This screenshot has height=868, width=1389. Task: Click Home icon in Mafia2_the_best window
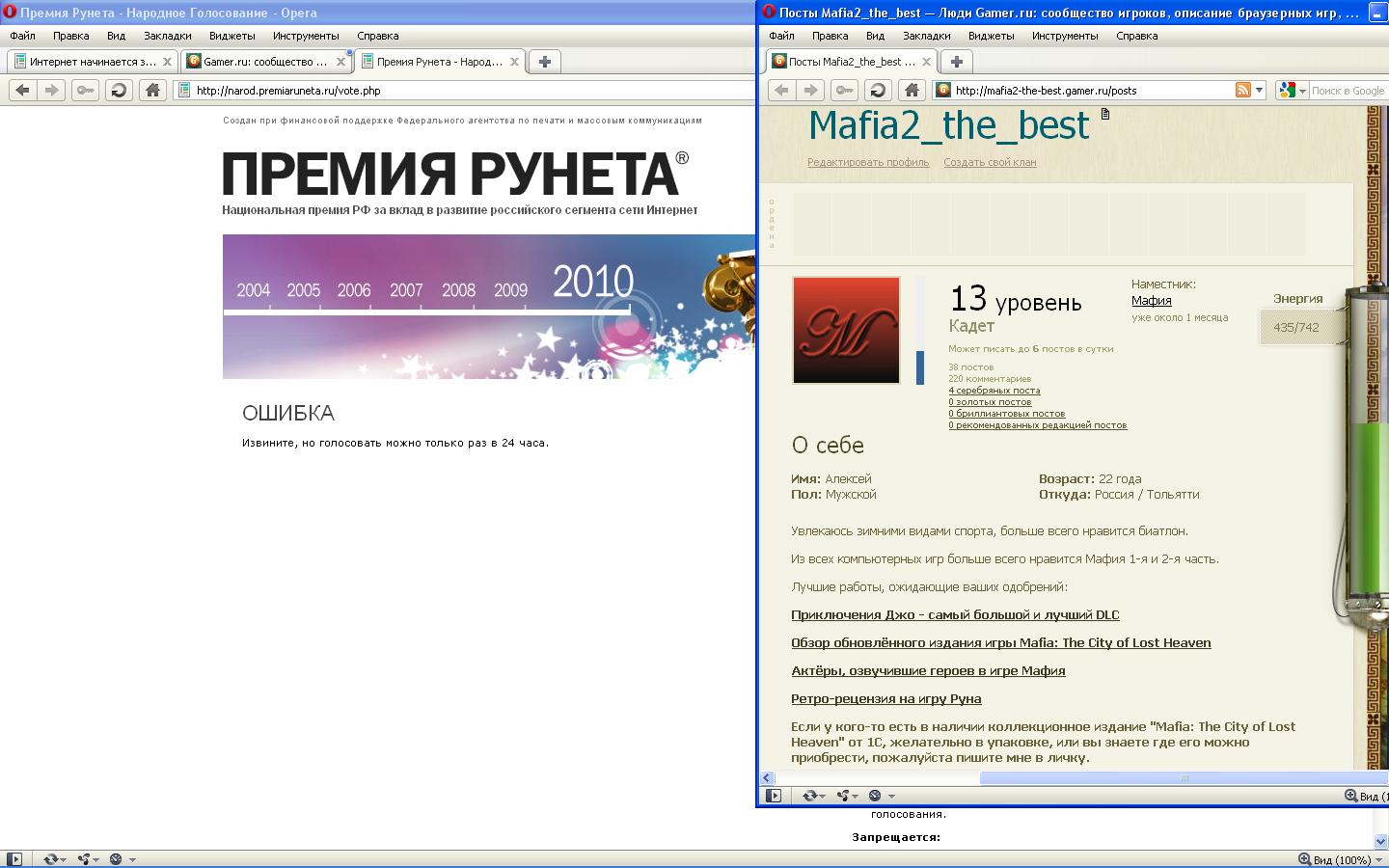(912, 90)
